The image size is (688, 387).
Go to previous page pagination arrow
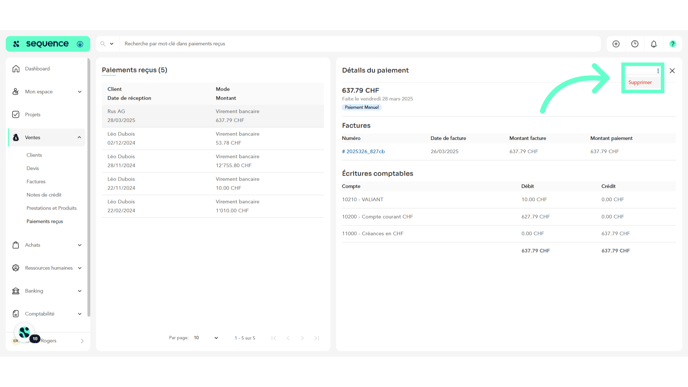pos(288,338)
